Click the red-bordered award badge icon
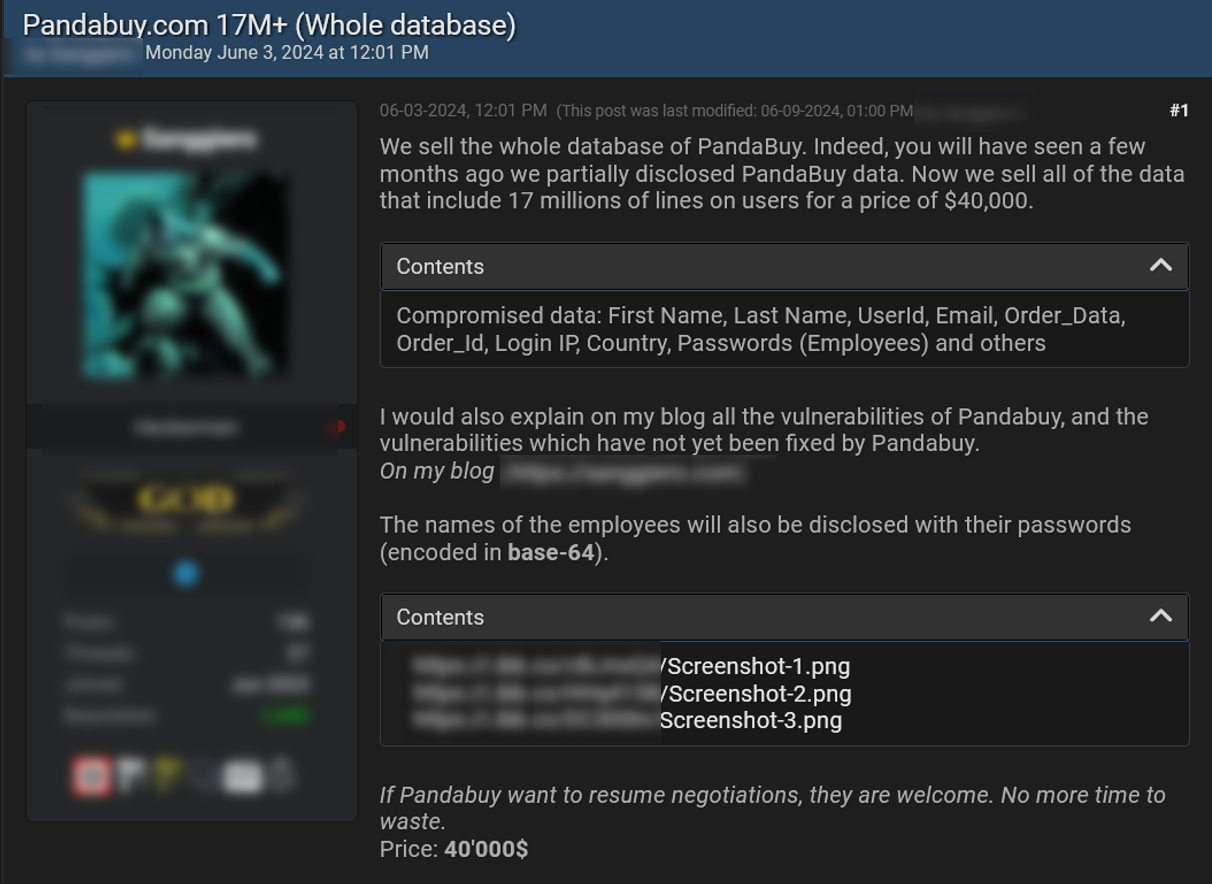The image size is (1212, 884). [92, 777]
